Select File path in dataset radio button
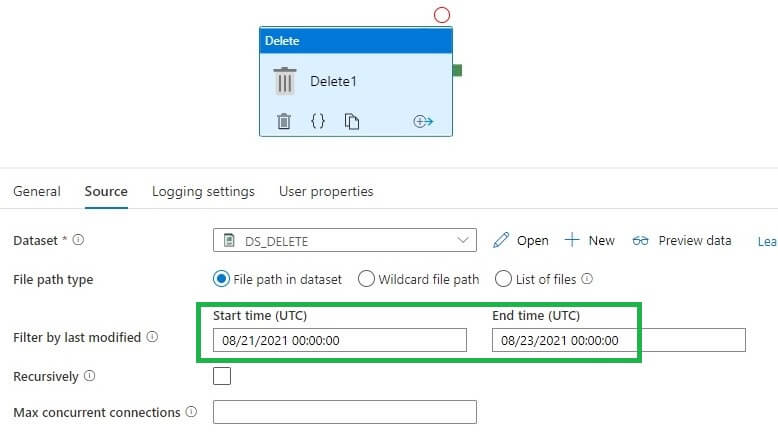This screenshot has width=778, height=445. (222, 279)
